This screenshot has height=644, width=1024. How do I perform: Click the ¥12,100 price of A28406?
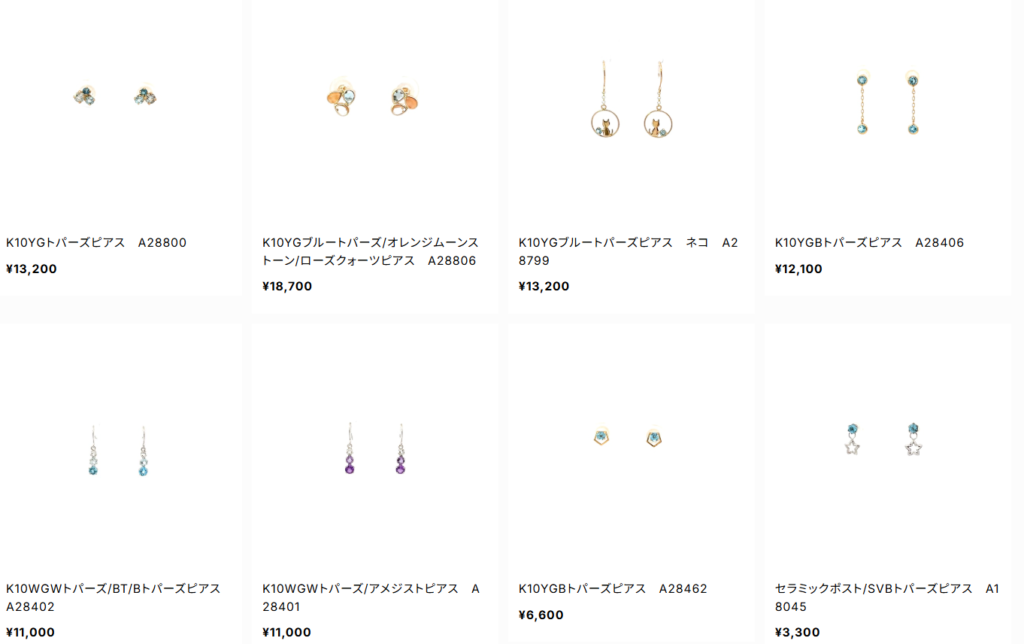click(x=798, y=268)
